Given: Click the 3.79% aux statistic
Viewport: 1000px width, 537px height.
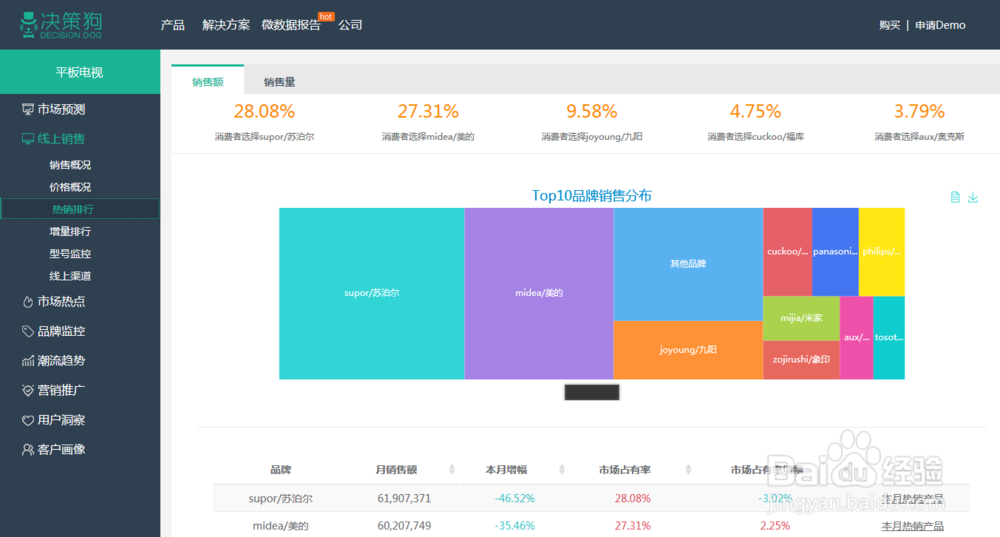Looking at the screenshot, I should coord(919,112).
